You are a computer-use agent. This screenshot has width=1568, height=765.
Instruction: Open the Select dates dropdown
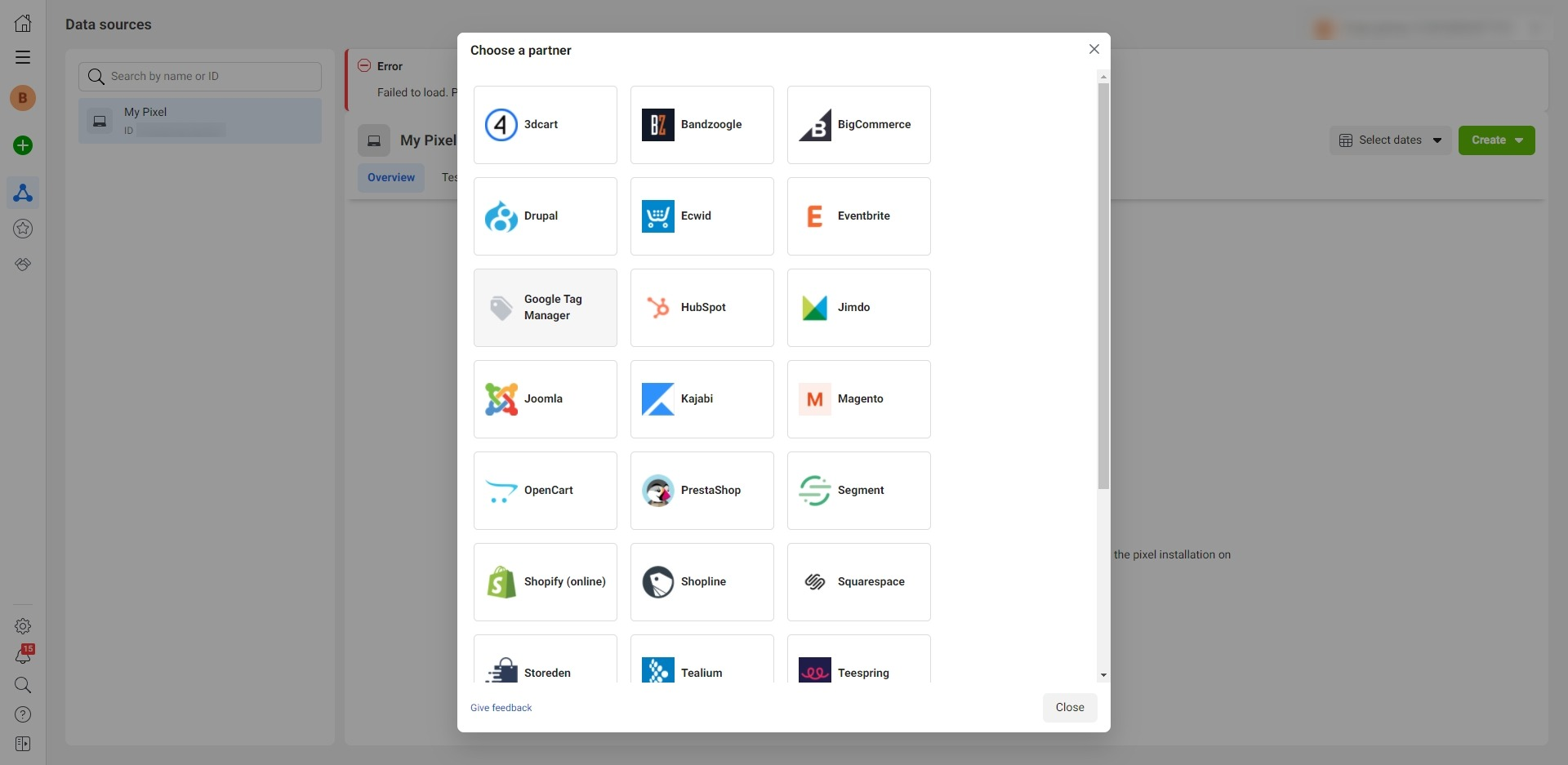point(1391,140)
